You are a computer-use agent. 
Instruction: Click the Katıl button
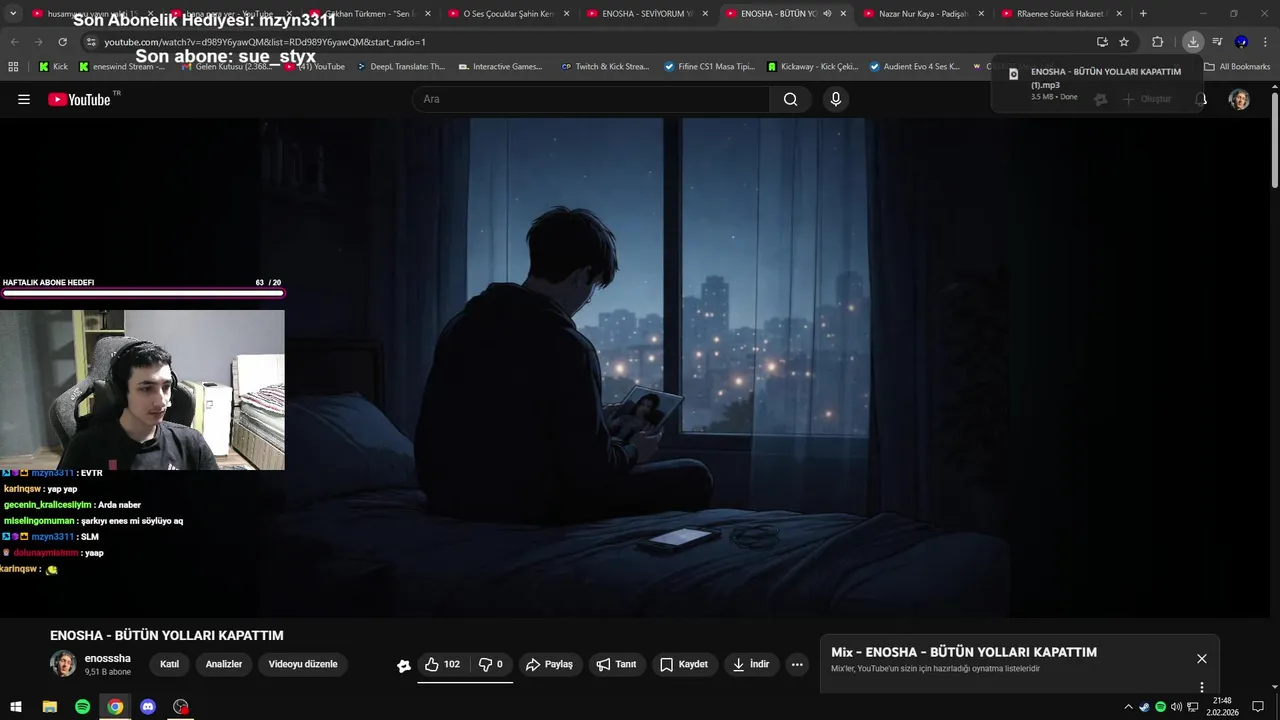point(170,664)
